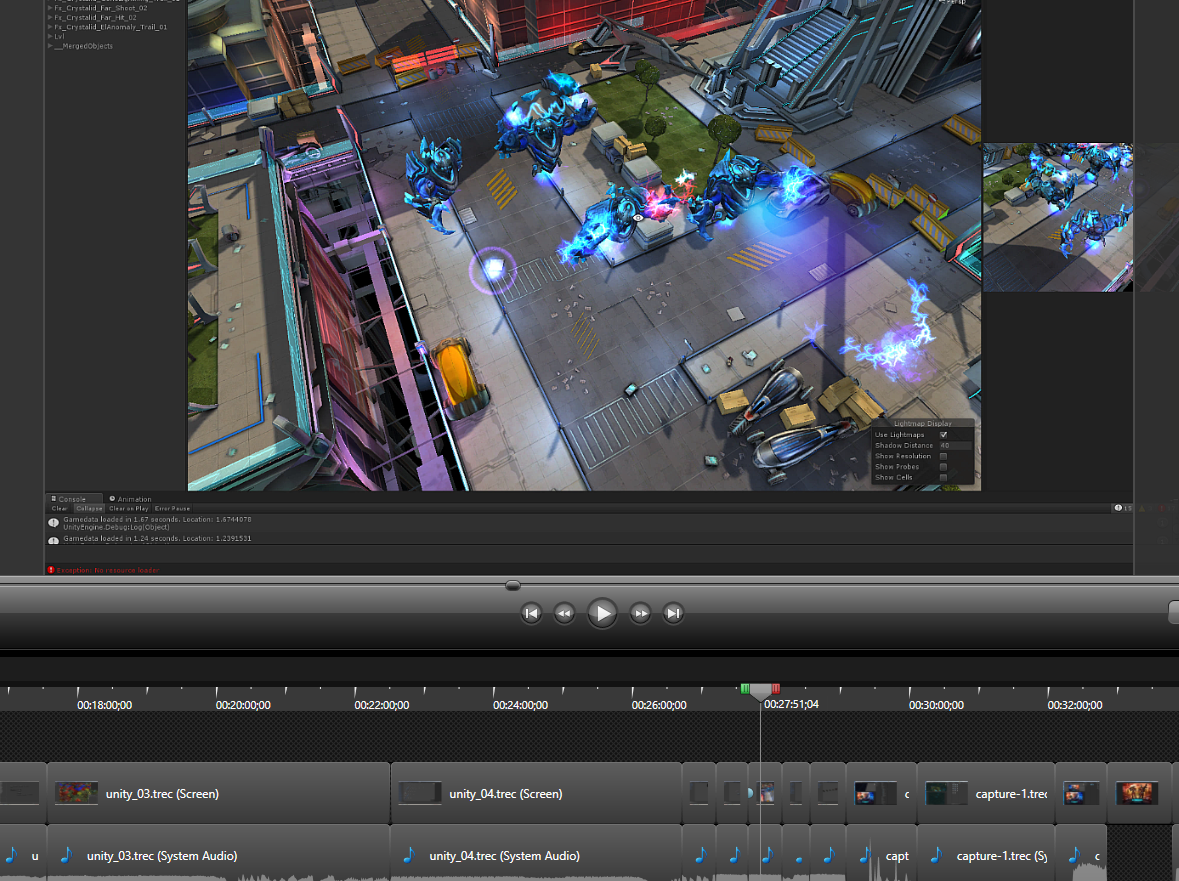Viewport: 1179px width, 881px height.
Task: Click music note icon on unity_03.trec audio clip
Action: click(67, 855)
